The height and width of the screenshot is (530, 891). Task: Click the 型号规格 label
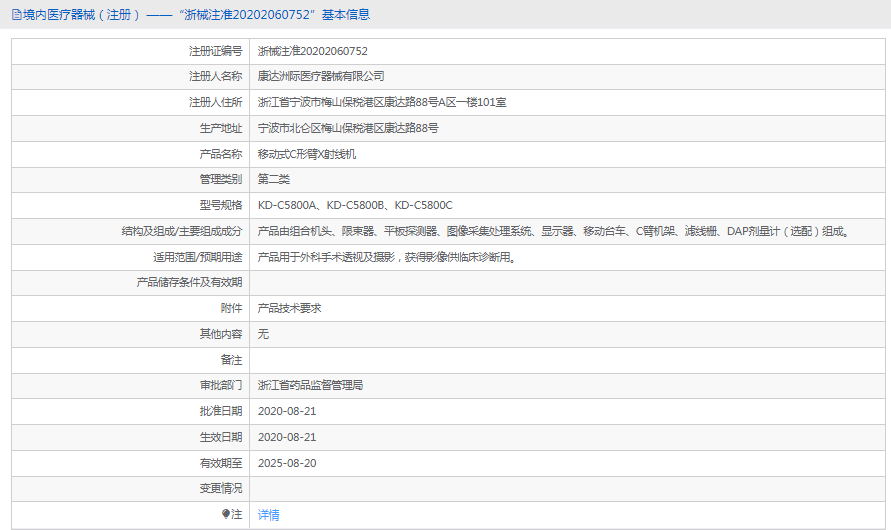click(x=220, y=205)
